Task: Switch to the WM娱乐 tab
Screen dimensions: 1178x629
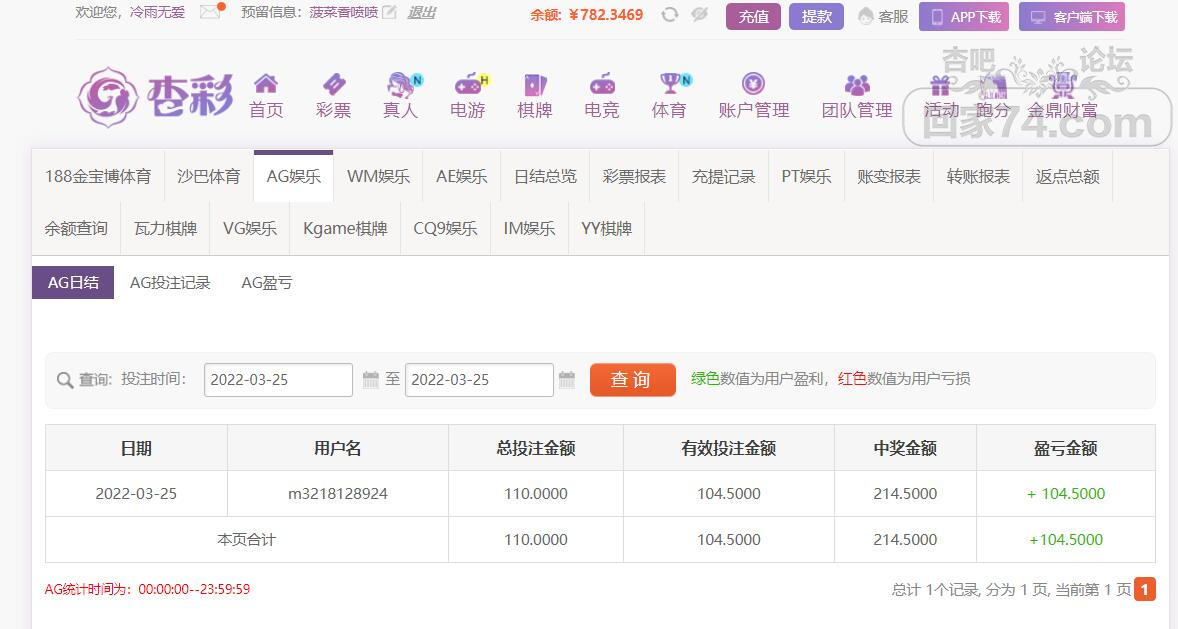Action: pyautogui.click(x=378, y=177)
